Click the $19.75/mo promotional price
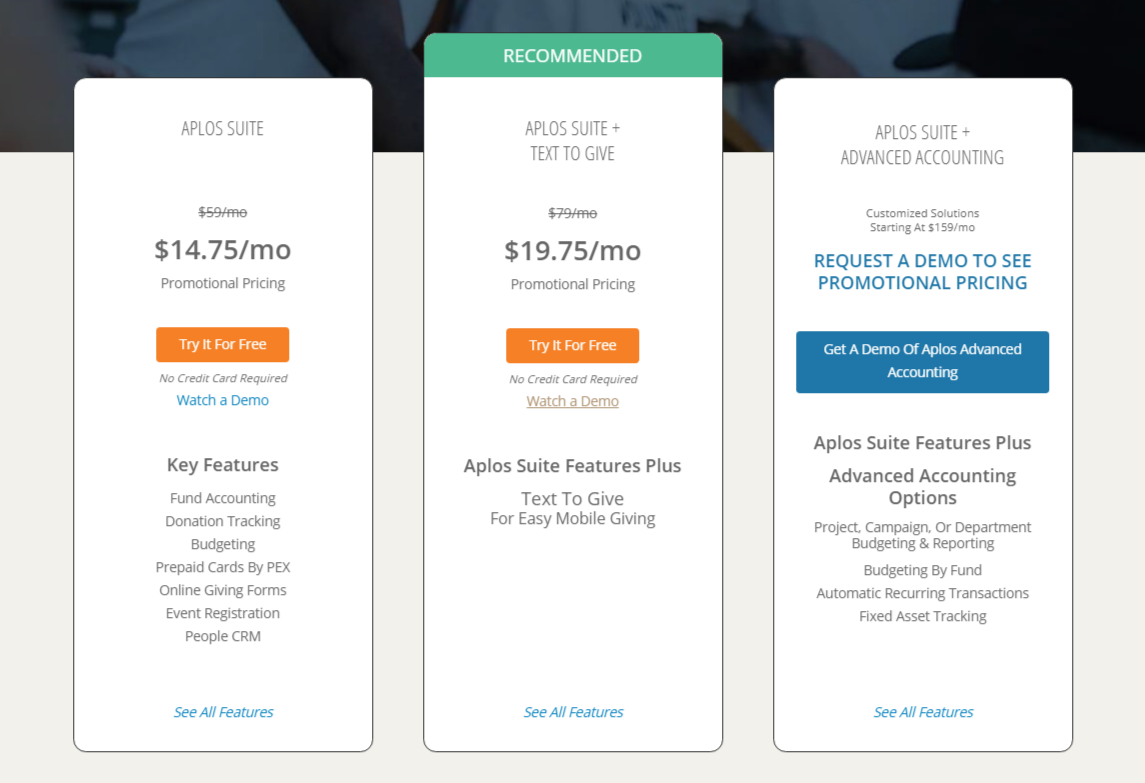 tap(572, 251)
